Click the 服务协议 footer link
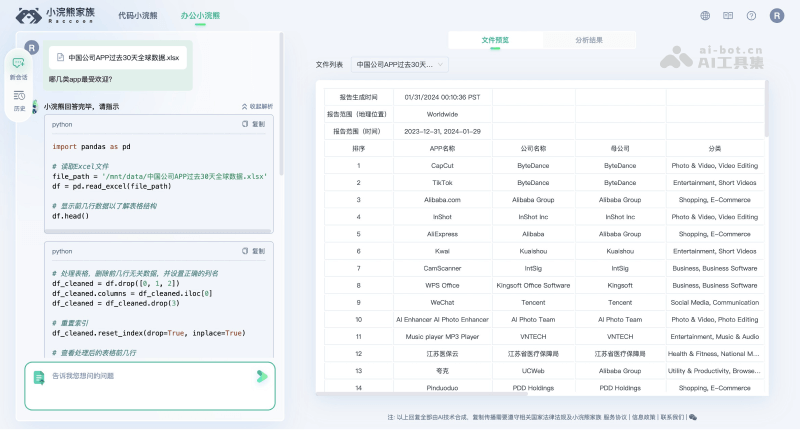This screenshot has width=800, height=430. 615,417
